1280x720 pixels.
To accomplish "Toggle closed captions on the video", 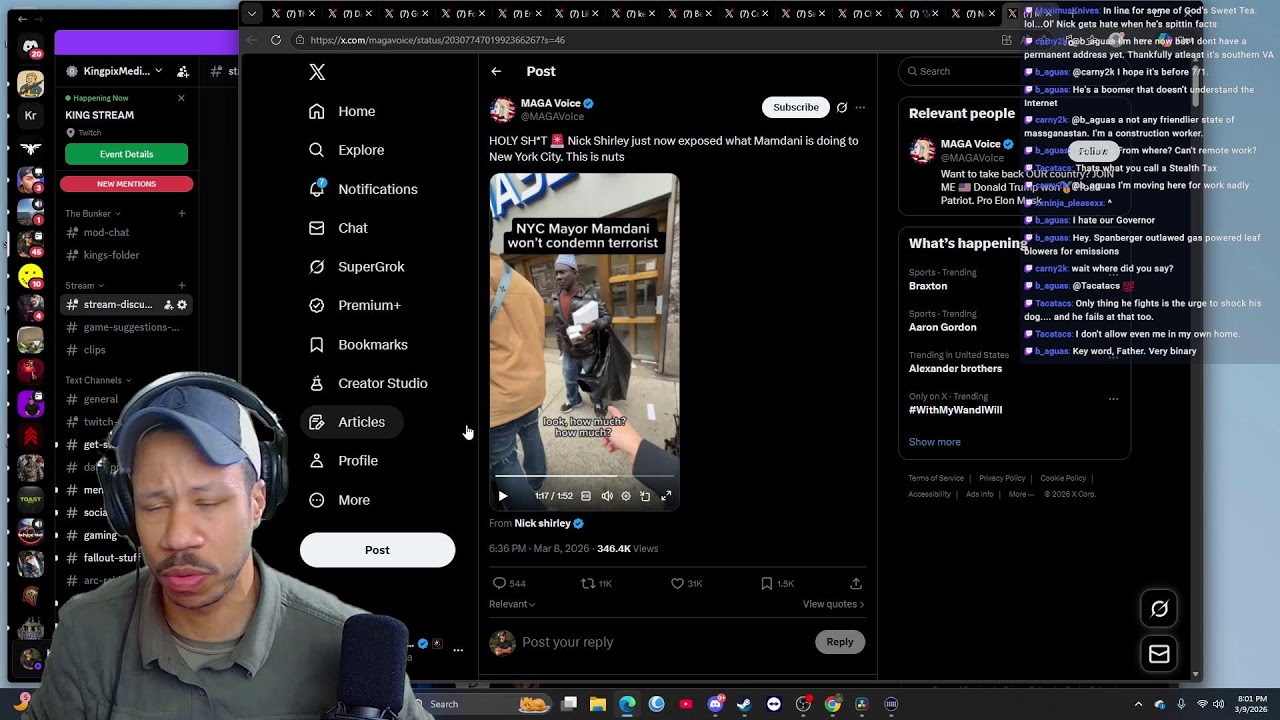I will [x=586, y=496].
